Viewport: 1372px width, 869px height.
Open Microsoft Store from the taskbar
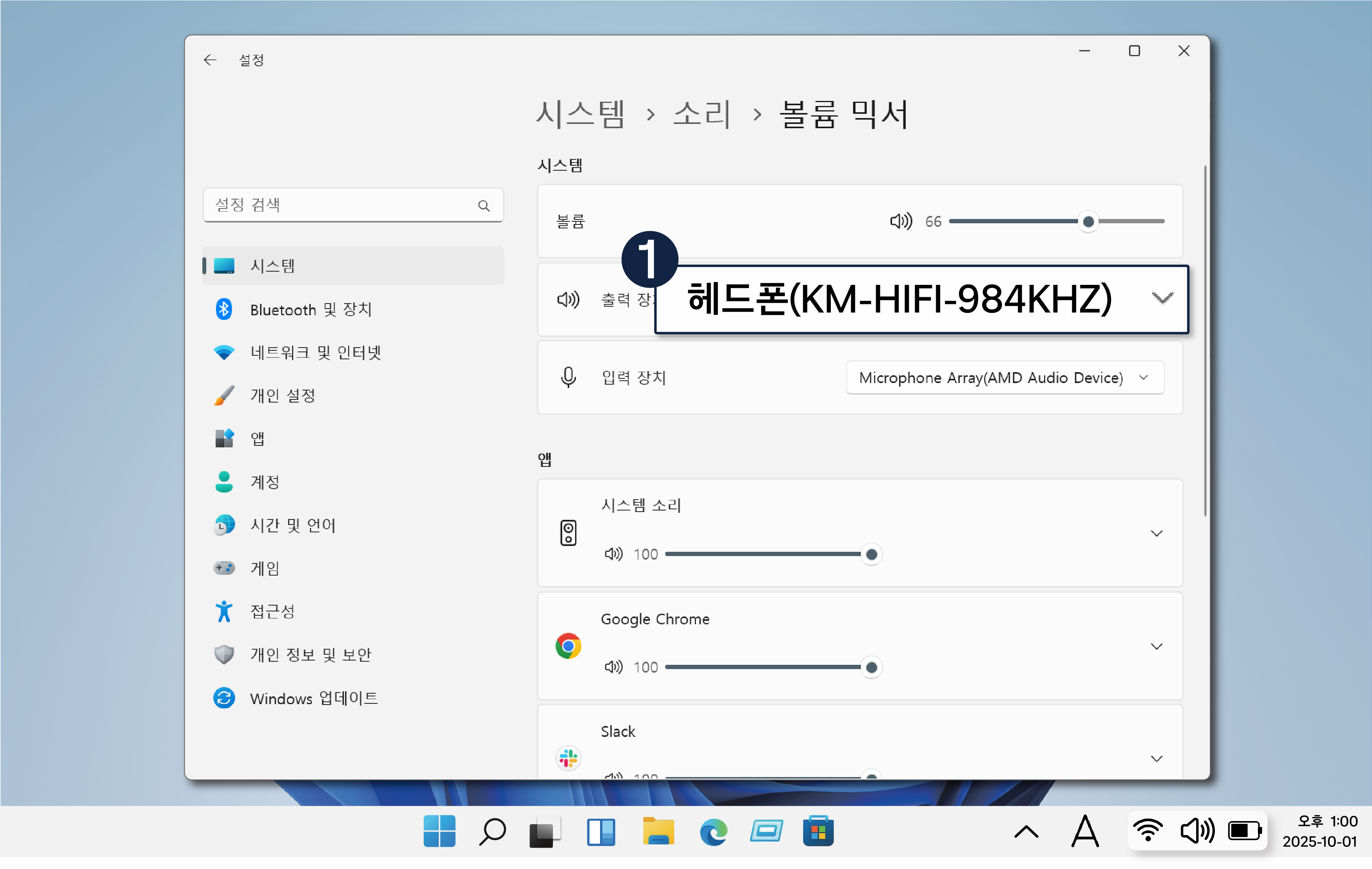point(818,832)
